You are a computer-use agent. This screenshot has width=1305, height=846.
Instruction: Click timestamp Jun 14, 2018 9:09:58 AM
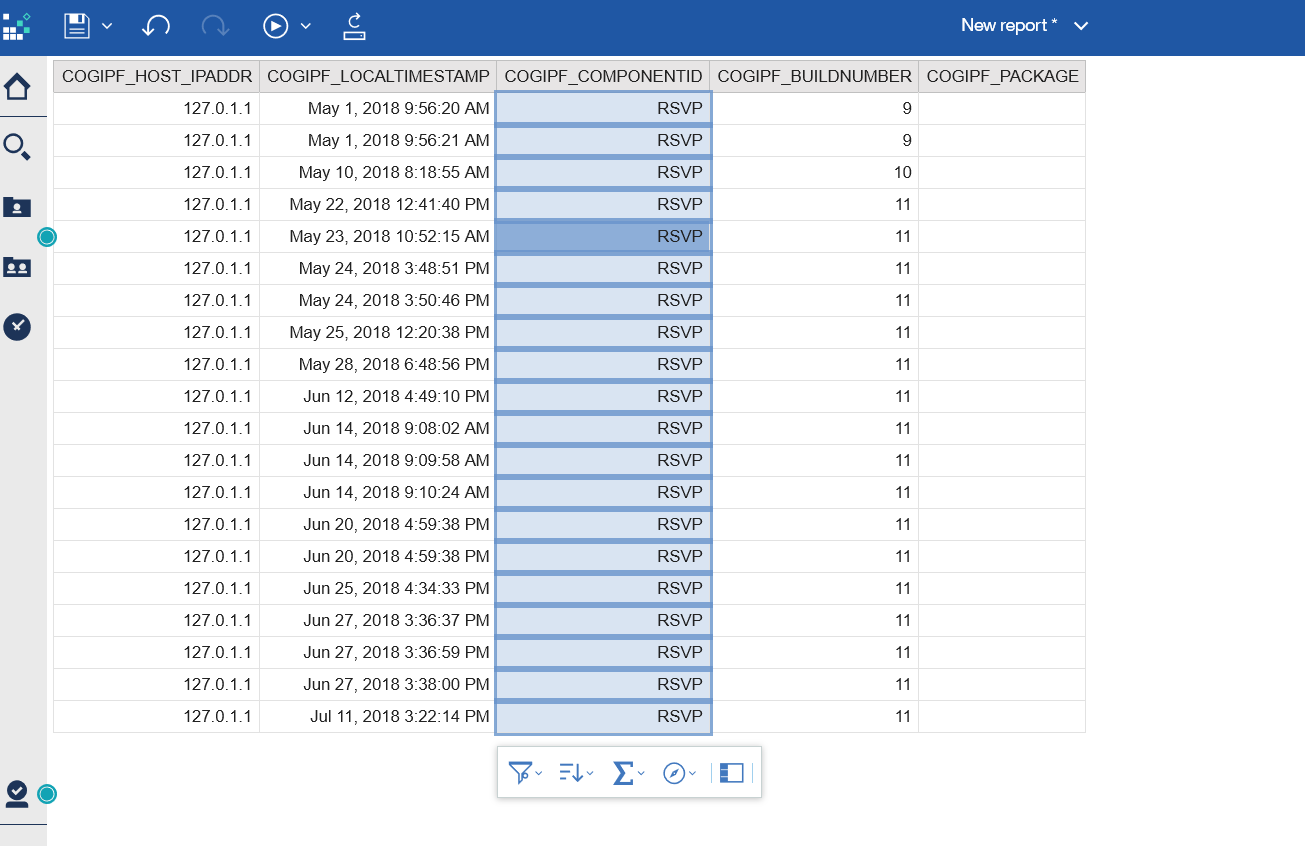(396, 460)
